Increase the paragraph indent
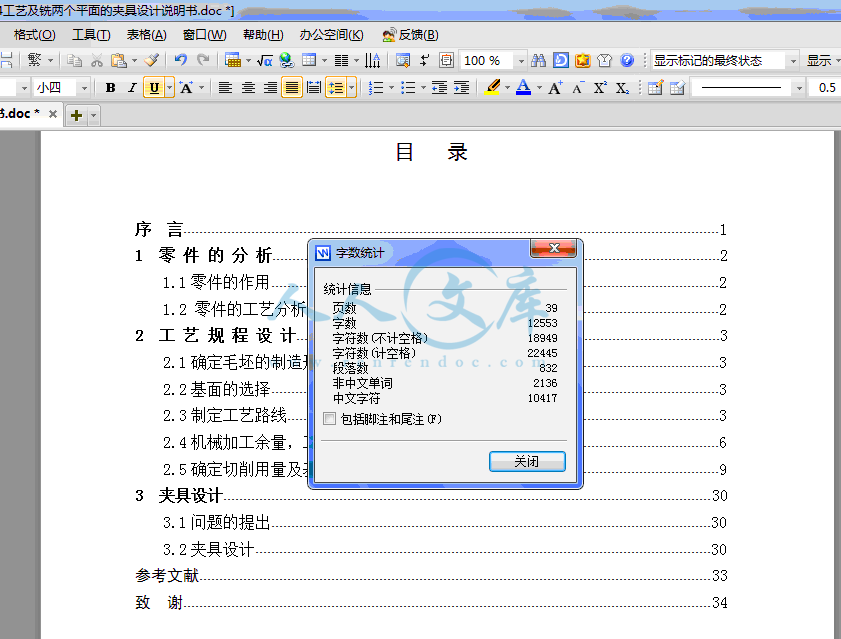This screenshot has width=841, height=639. 461,87
